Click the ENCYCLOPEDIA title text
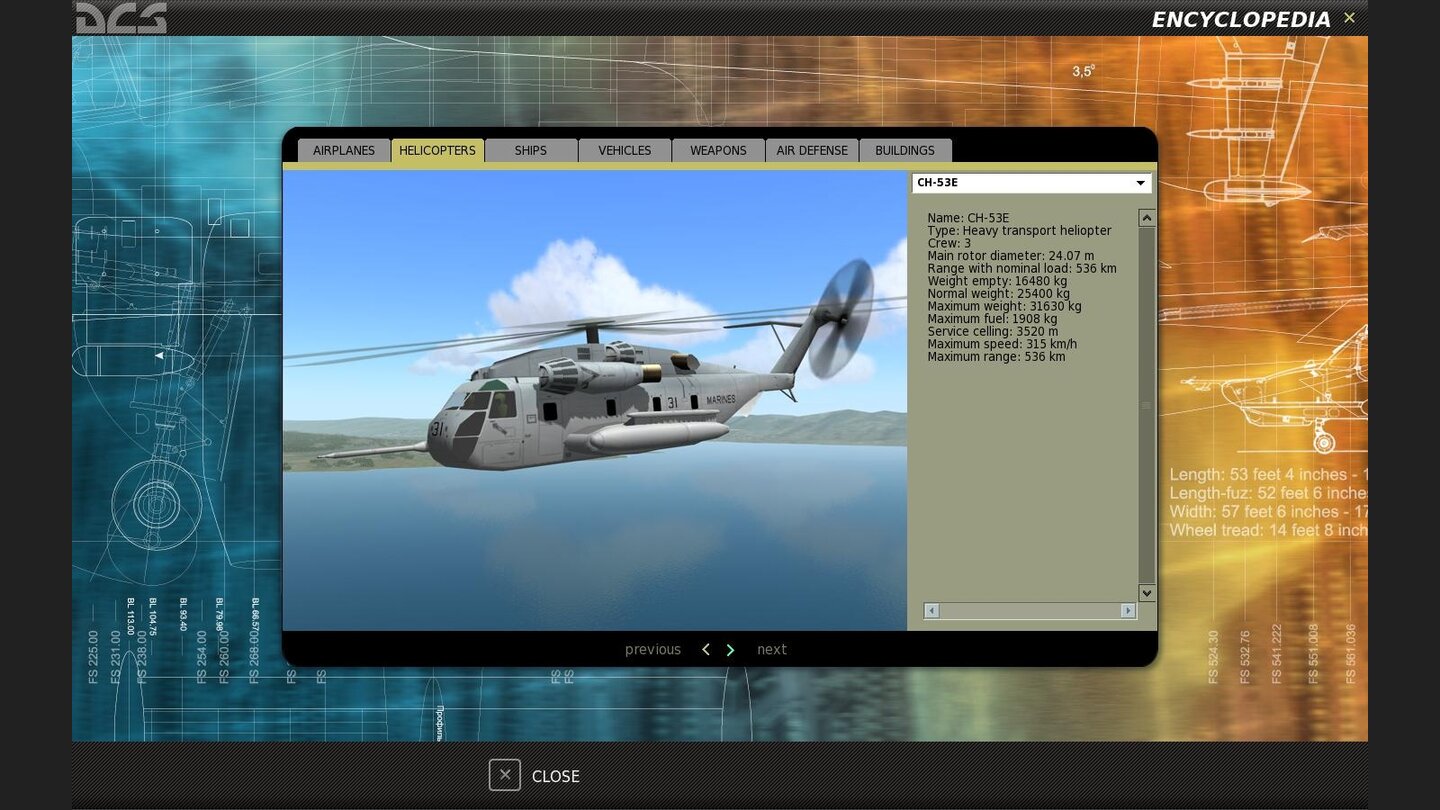 point(1241,20)
